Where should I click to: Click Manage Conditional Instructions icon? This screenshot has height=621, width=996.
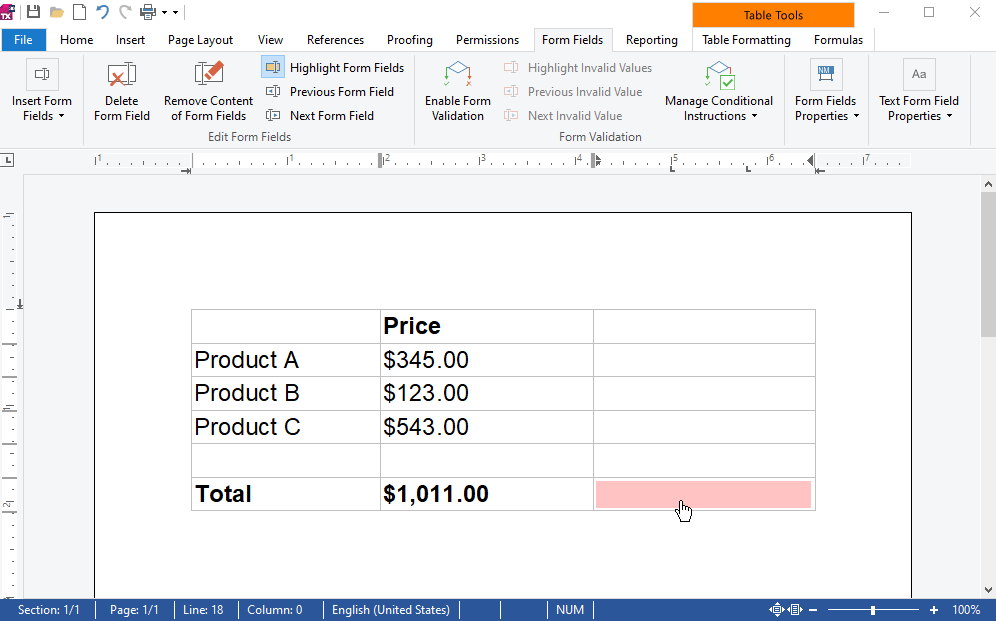(x=719, y=74)
